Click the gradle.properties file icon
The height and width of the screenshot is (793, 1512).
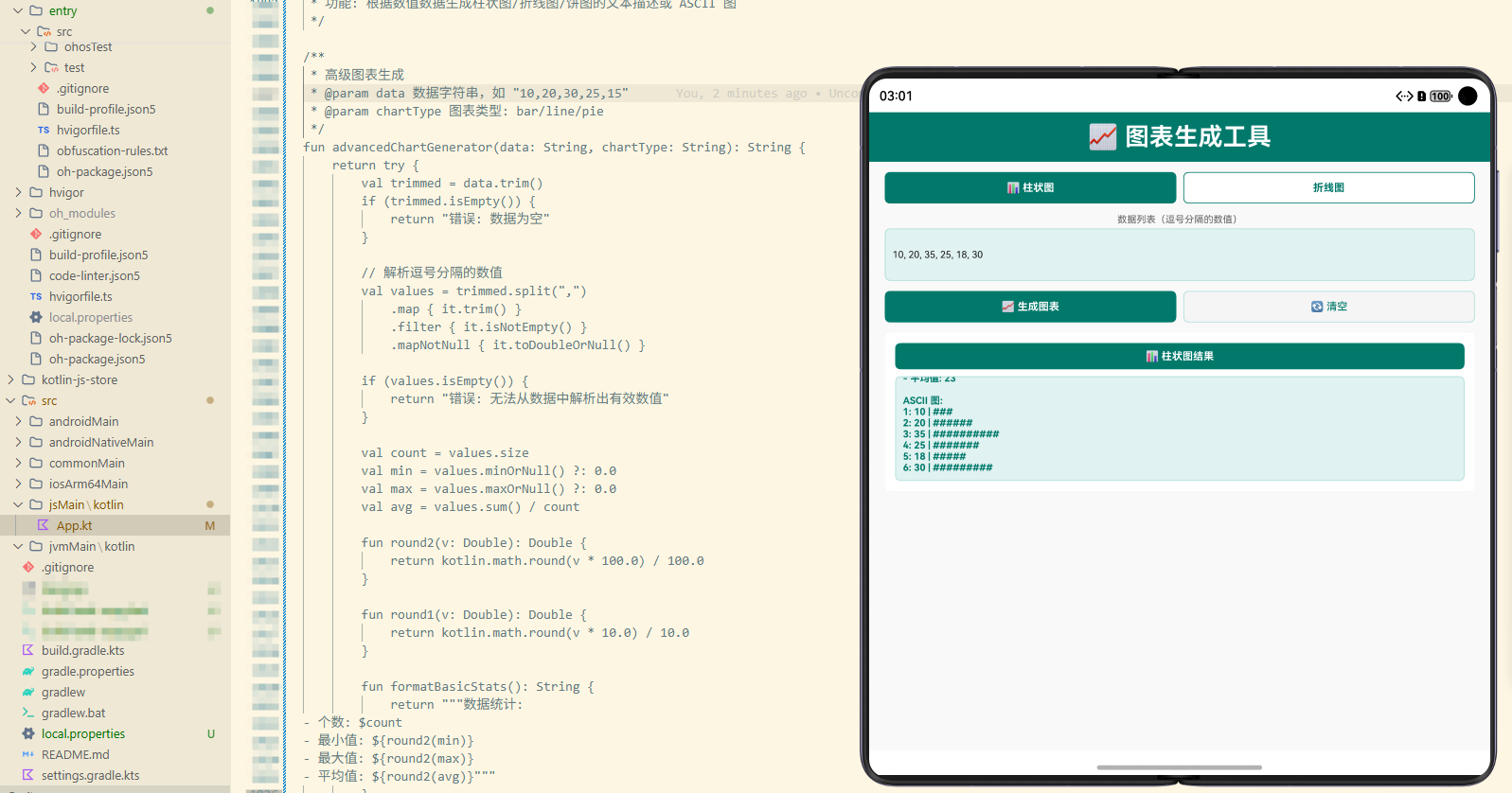click(x=28, y=671)
